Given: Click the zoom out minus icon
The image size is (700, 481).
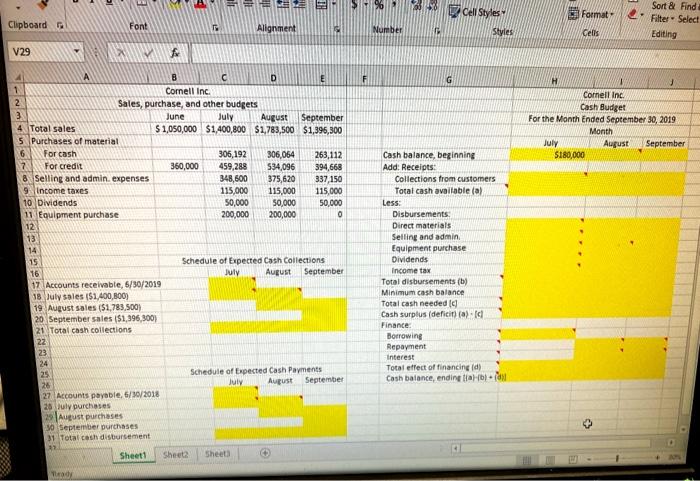Looking at the screenshot, I should [x=590, y=459].
